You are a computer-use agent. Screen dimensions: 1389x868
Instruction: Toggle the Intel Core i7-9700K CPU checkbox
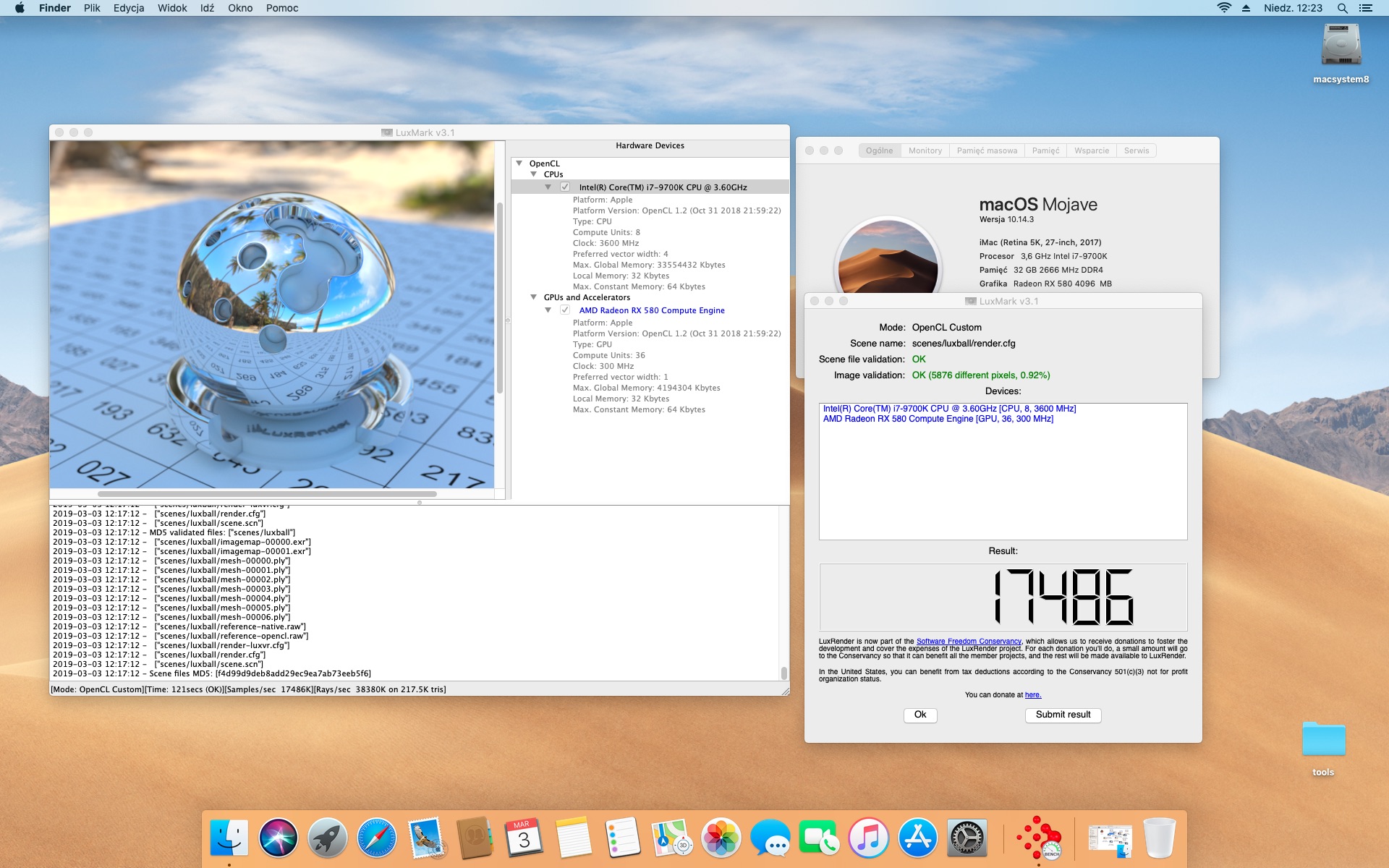[565, 187]
